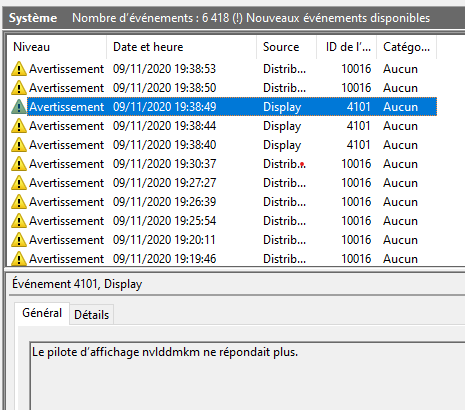
Task: Select event dated 09/11/2020 19:20:11
Action: point(223,240)
